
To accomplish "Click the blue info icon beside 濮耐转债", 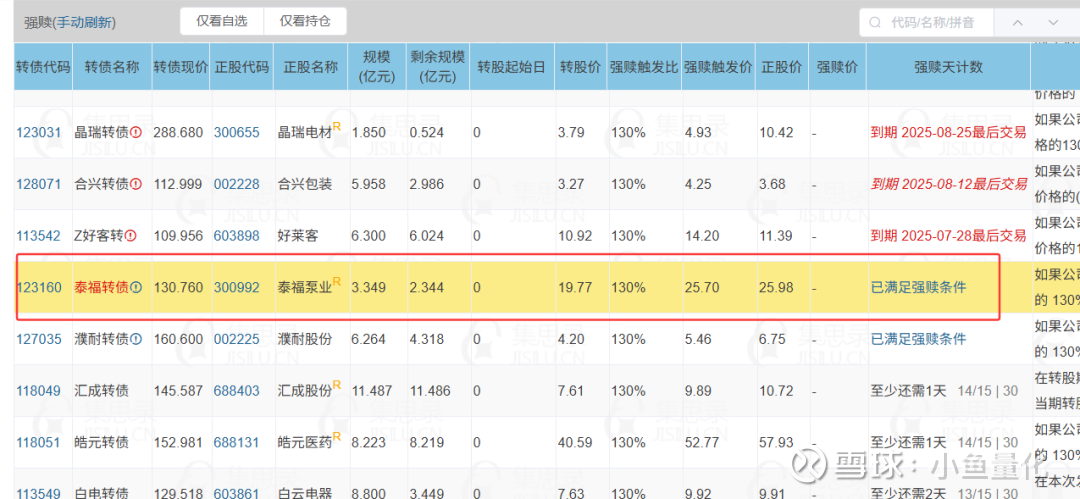I will point(136,339).
